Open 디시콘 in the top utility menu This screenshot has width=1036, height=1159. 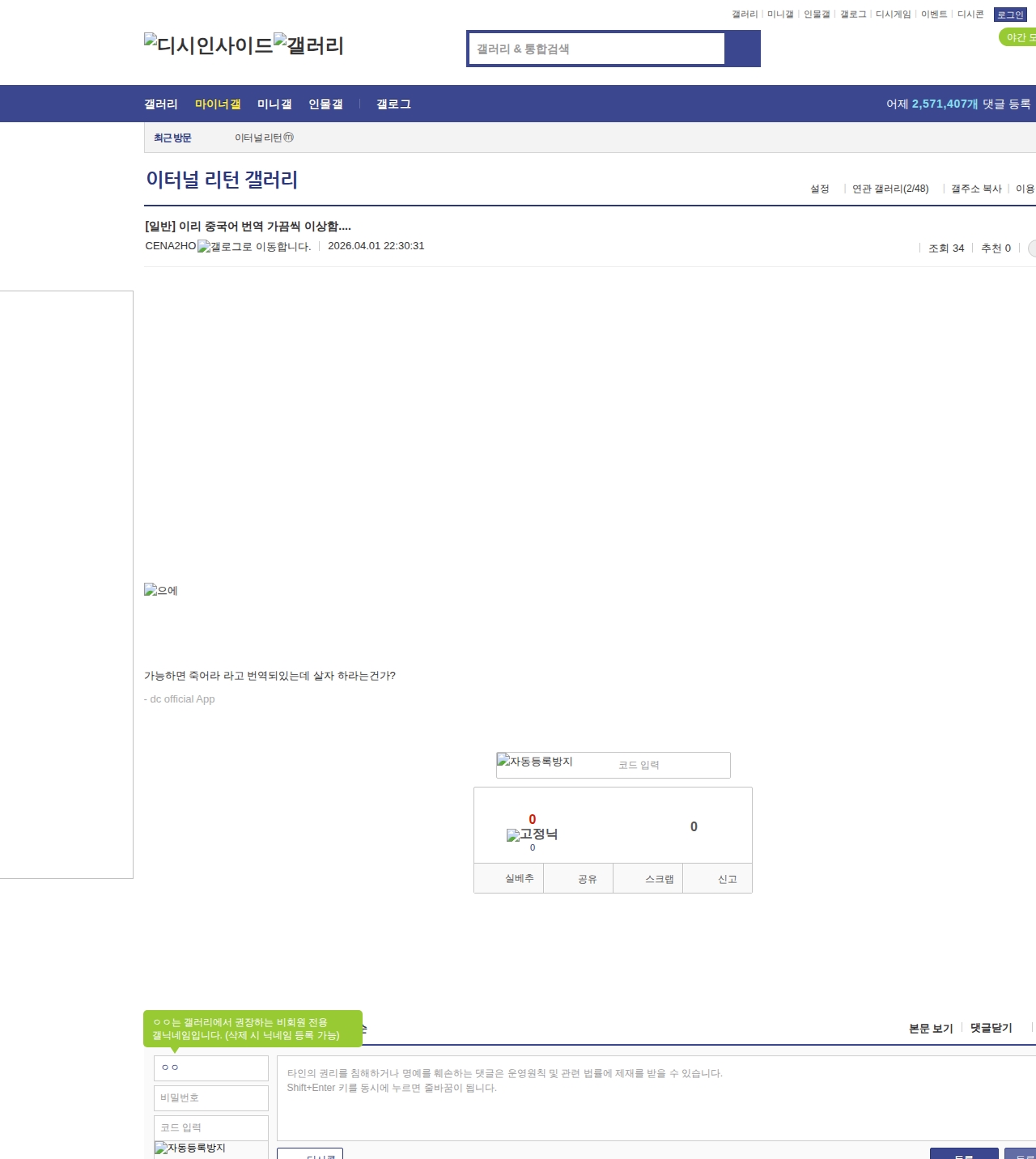click(x=970, y=15)
